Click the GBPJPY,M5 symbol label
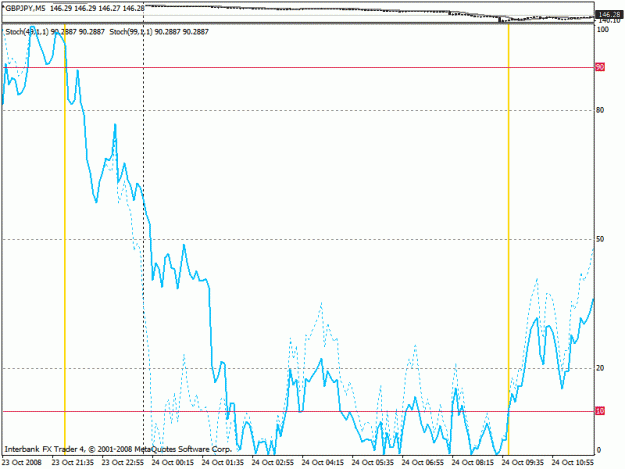This screenshot has height=469, width=625. tap(25, 8)
